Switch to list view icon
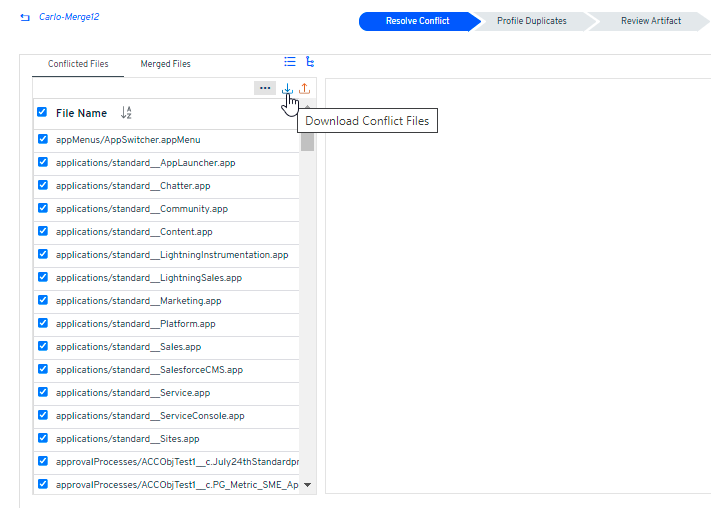 (290, 61)
